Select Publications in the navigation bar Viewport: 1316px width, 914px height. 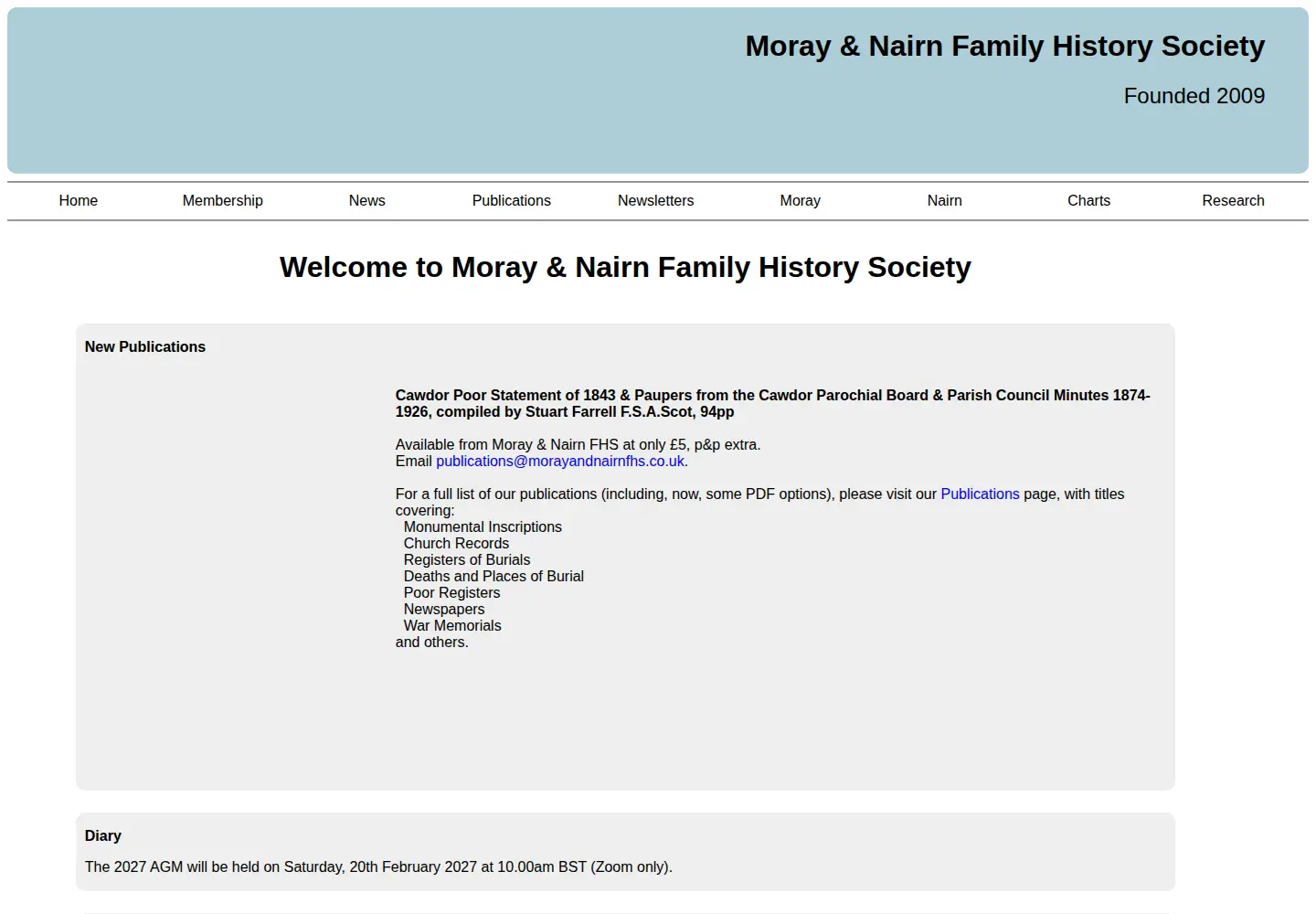(512, 200)
